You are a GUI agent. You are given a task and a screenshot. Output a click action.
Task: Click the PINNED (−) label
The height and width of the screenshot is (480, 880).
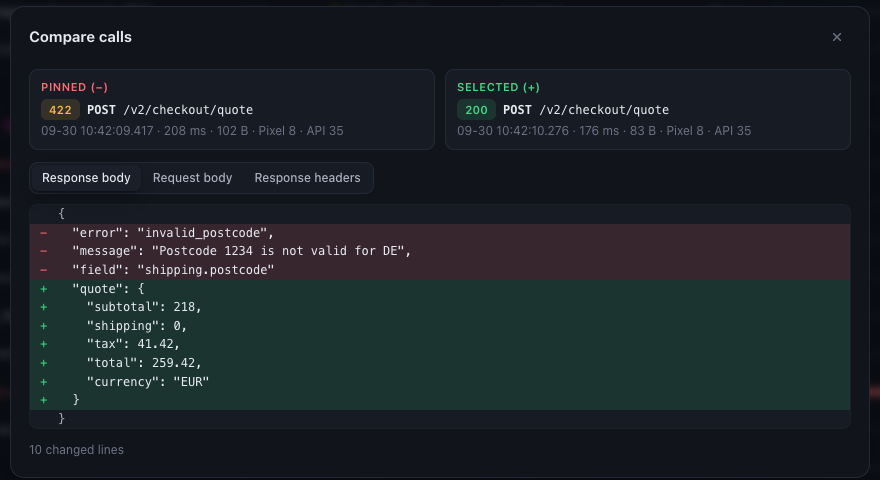[x=74, y=87]
